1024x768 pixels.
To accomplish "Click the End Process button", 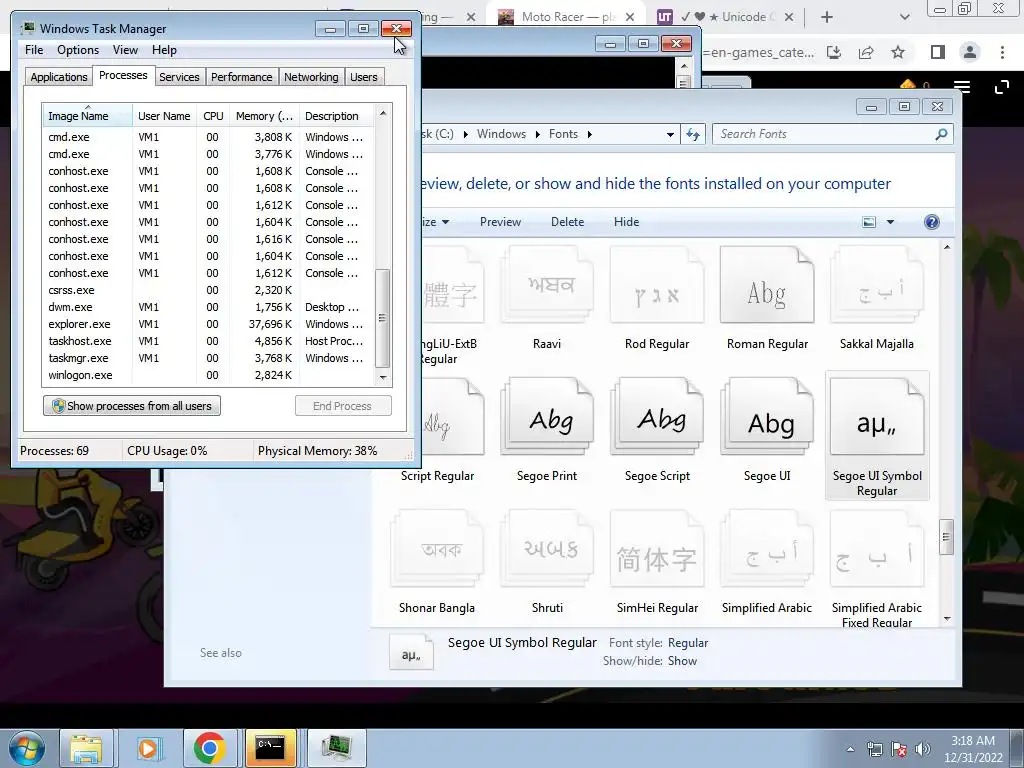I will (x=343, y=406).
